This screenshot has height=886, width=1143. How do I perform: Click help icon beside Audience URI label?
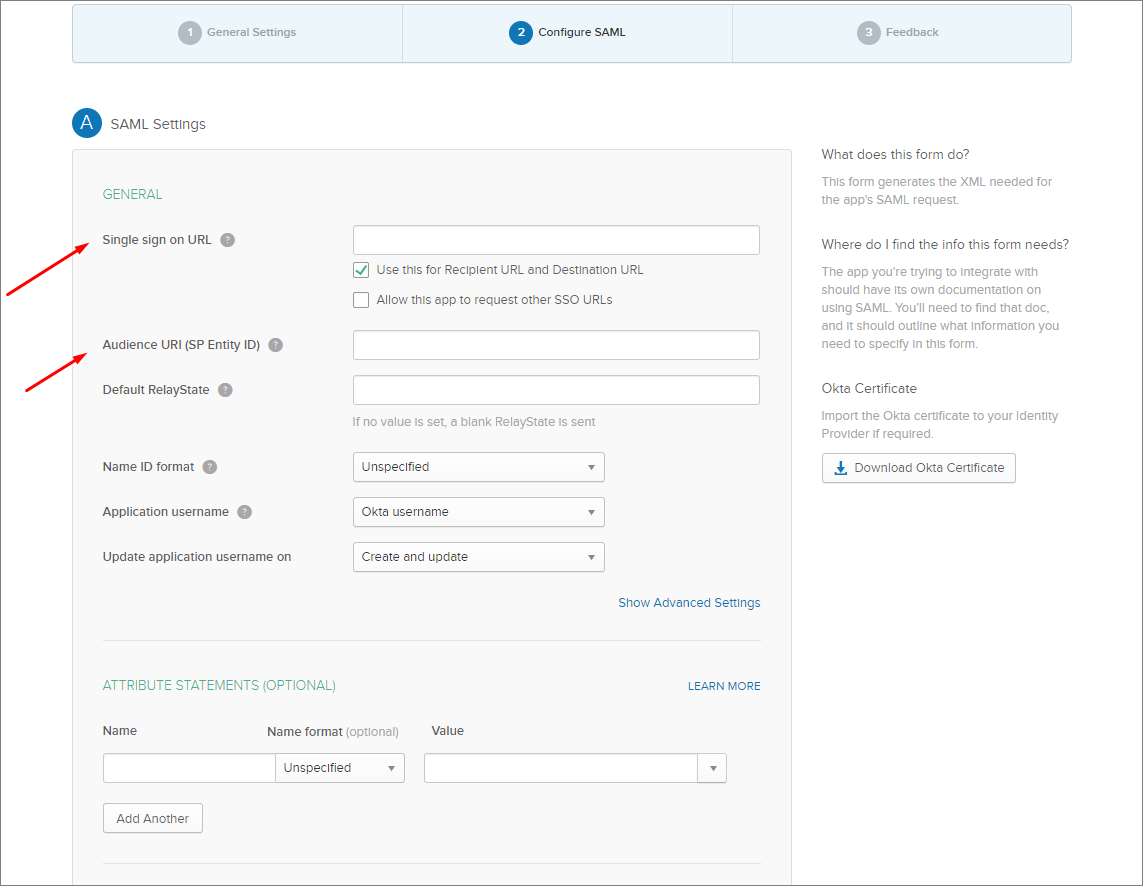tap(276, 345)
